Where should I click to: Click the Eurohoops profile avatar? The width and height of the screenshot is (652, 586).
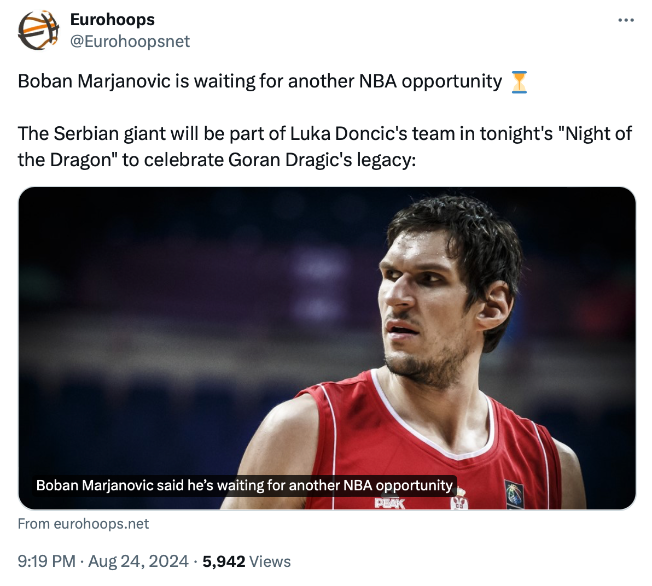click(40, 30)
